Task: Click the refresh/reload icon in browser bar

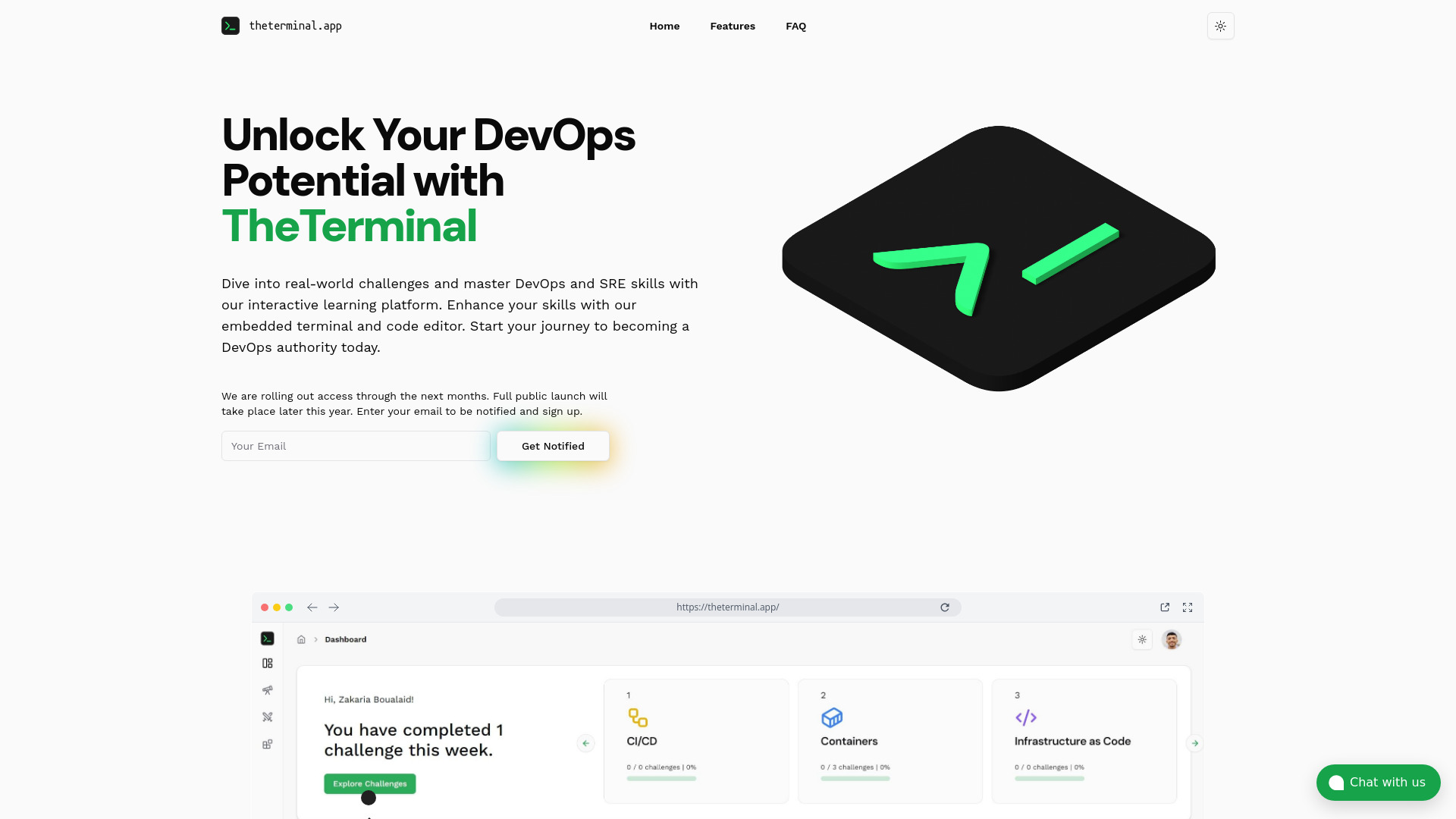Action: (945, 607)
